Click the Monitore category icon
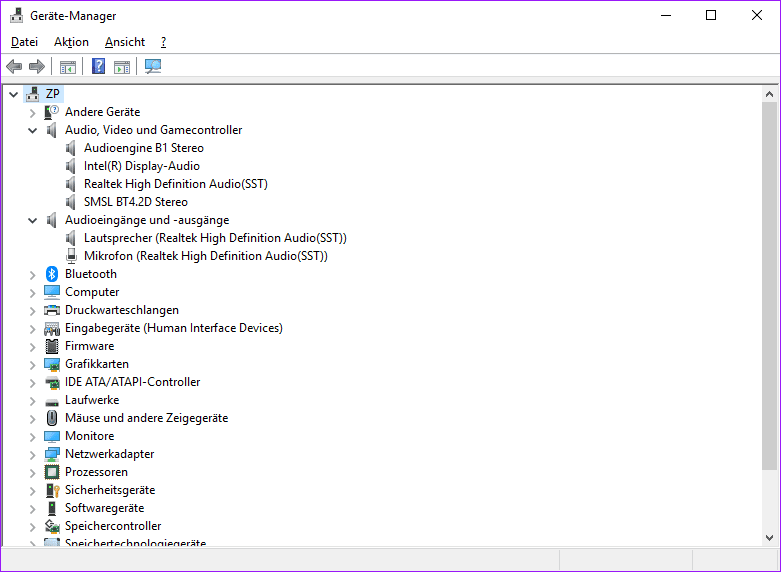Viewport: 781px width, 572px height. point(52,436)
